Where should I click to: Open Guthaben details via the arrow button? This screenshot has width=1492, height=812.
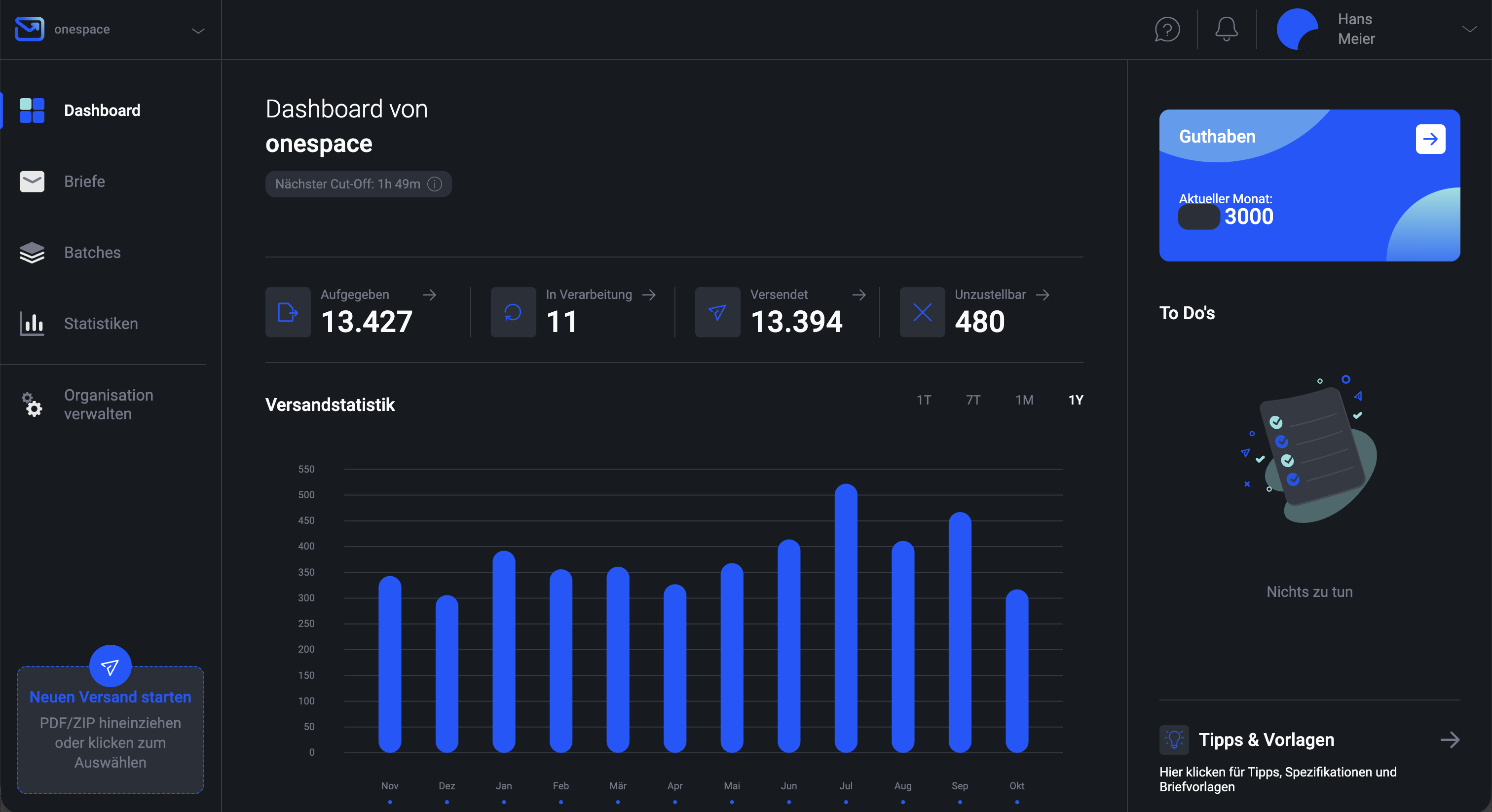pyautogui.click(x=1430, y=139)
